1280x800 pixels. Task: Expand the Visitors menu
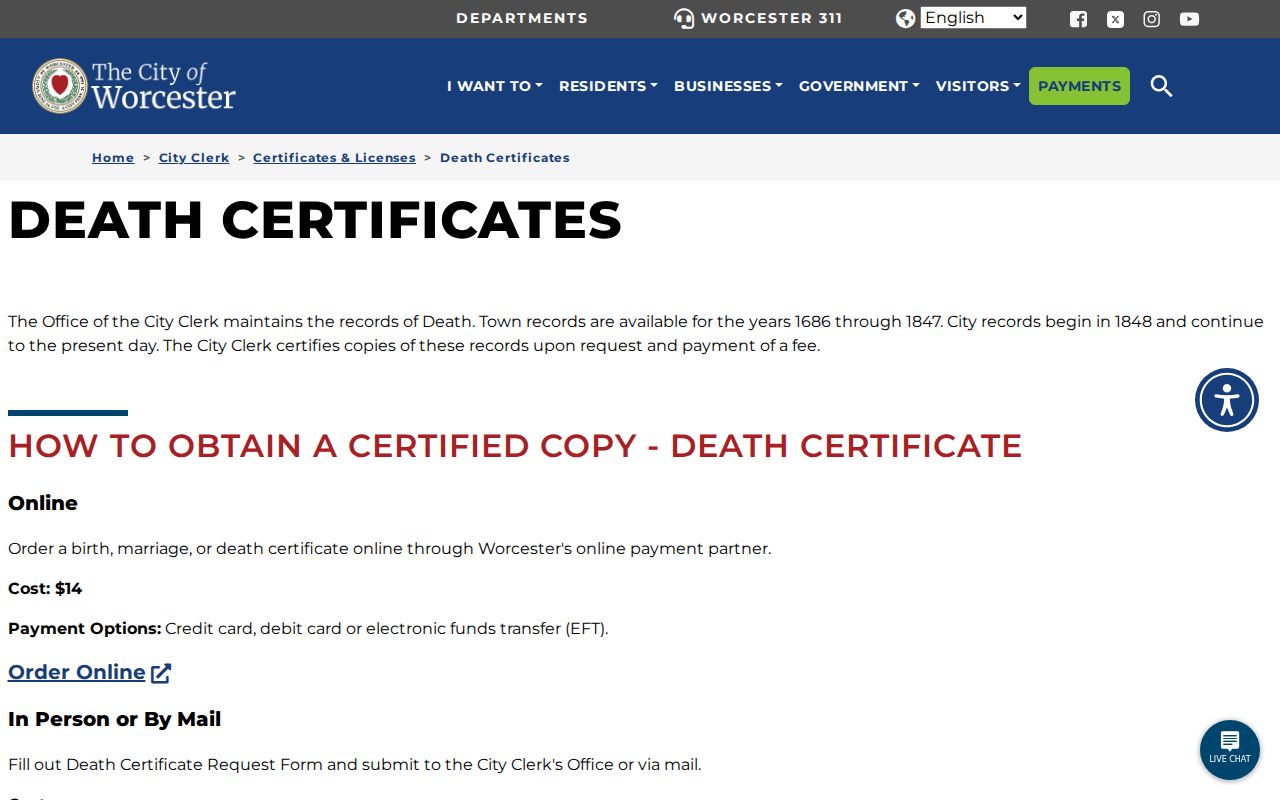(978, 86)
